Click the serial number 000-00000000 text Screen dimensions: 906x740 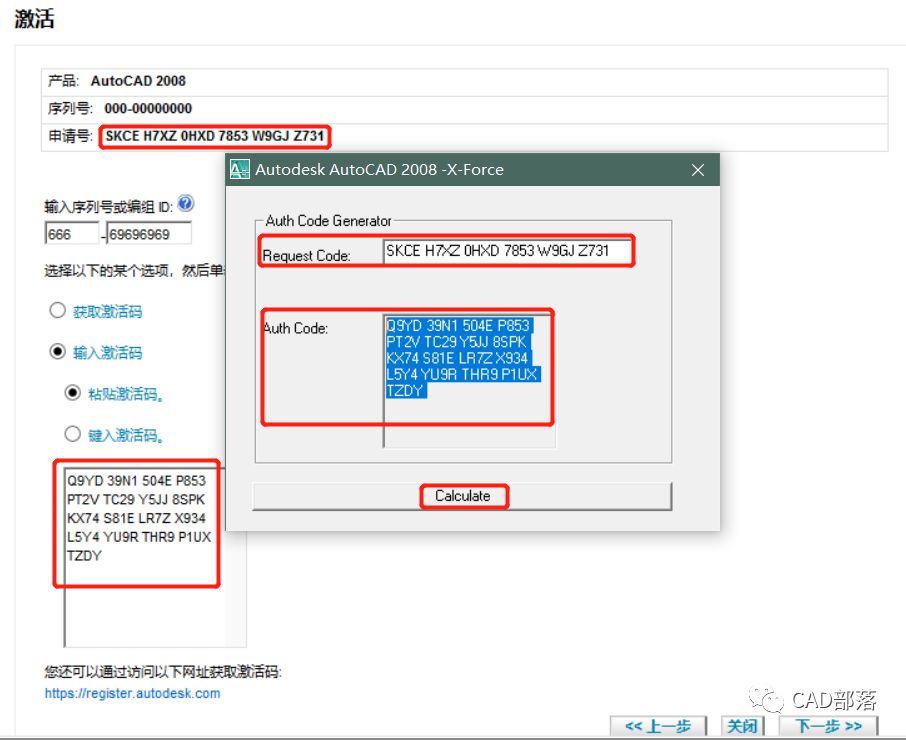coord(148,109)
